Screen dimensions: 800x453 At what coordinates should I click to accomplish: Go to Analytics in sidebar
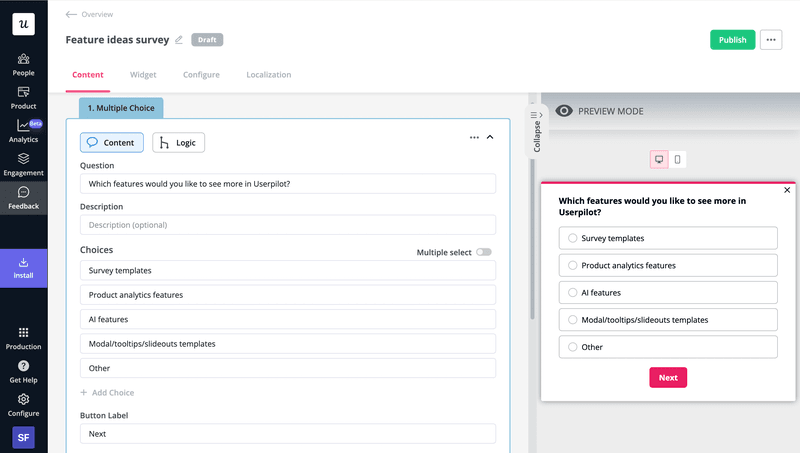point(23,126)
